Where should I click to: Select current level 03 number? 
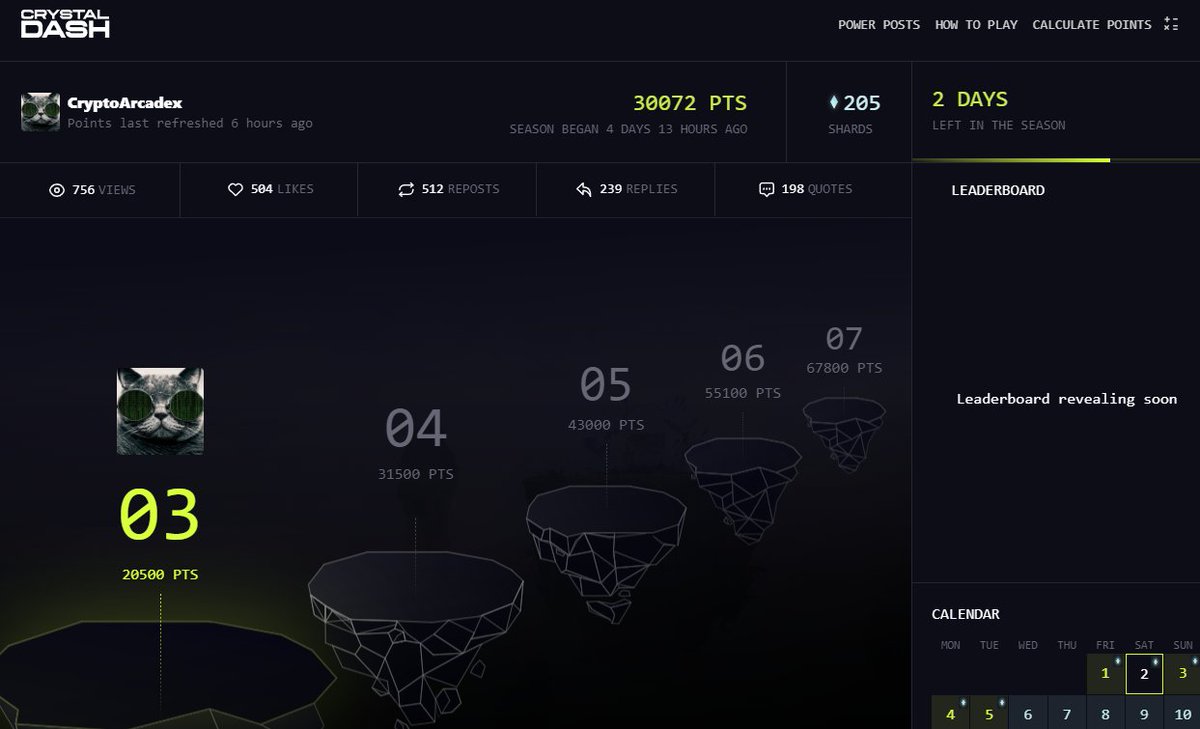pyautogui.click(x=160, y=515)
